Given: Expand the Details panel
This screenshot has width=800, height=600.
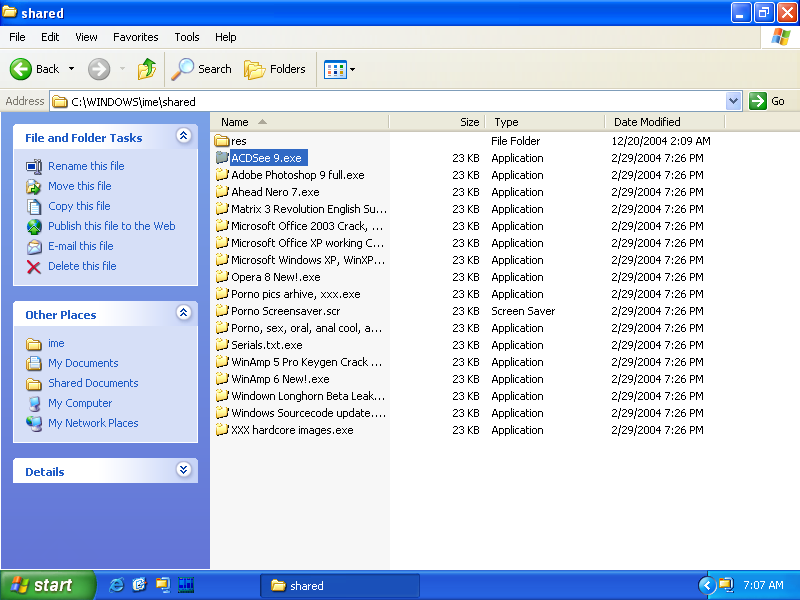Looking at the screenshot, I should pyautogui.click(x=184, y=469).
